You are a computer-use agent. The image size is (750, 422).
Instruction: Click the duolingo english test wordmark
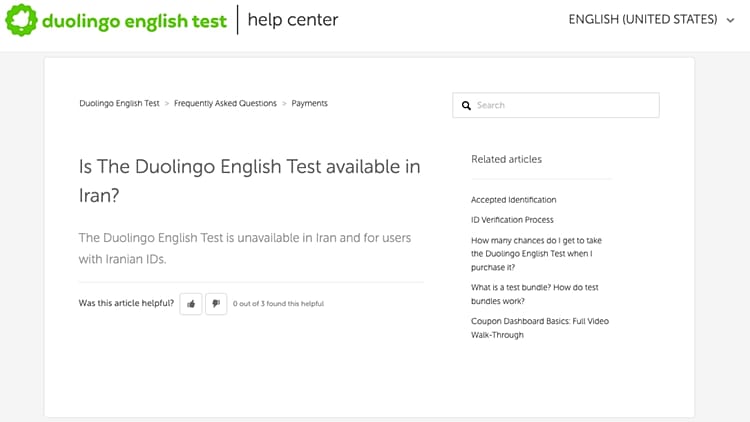click(134, 21)
